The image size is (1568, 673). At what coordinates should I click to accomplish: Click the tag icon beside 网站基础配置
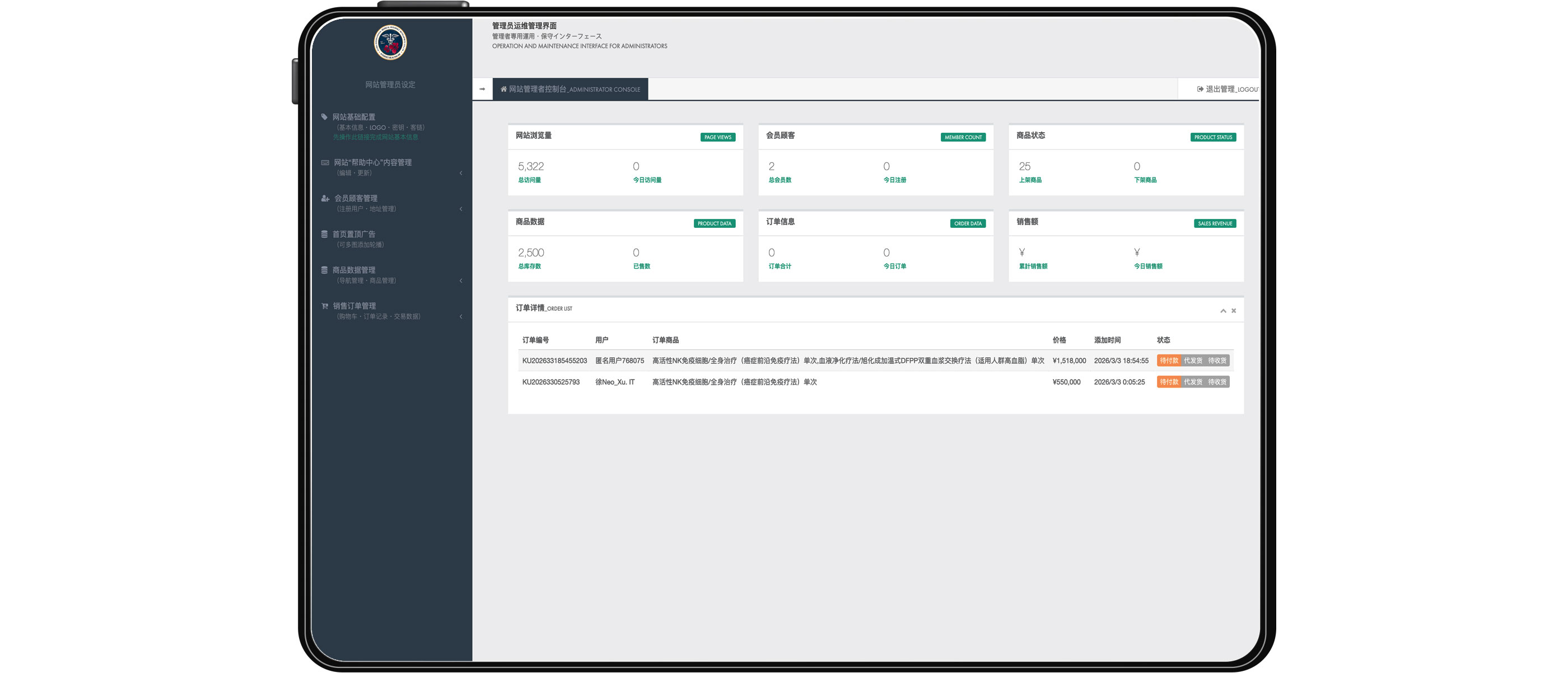[x=324, y=117]
